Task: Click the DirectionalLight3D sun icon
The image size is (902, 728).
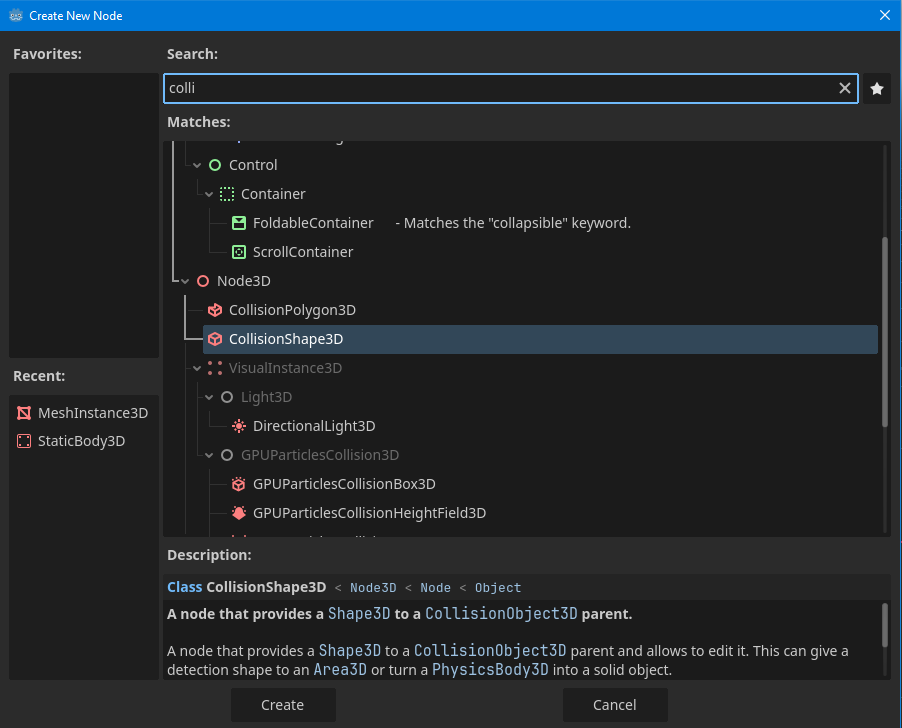Action: 238,426
